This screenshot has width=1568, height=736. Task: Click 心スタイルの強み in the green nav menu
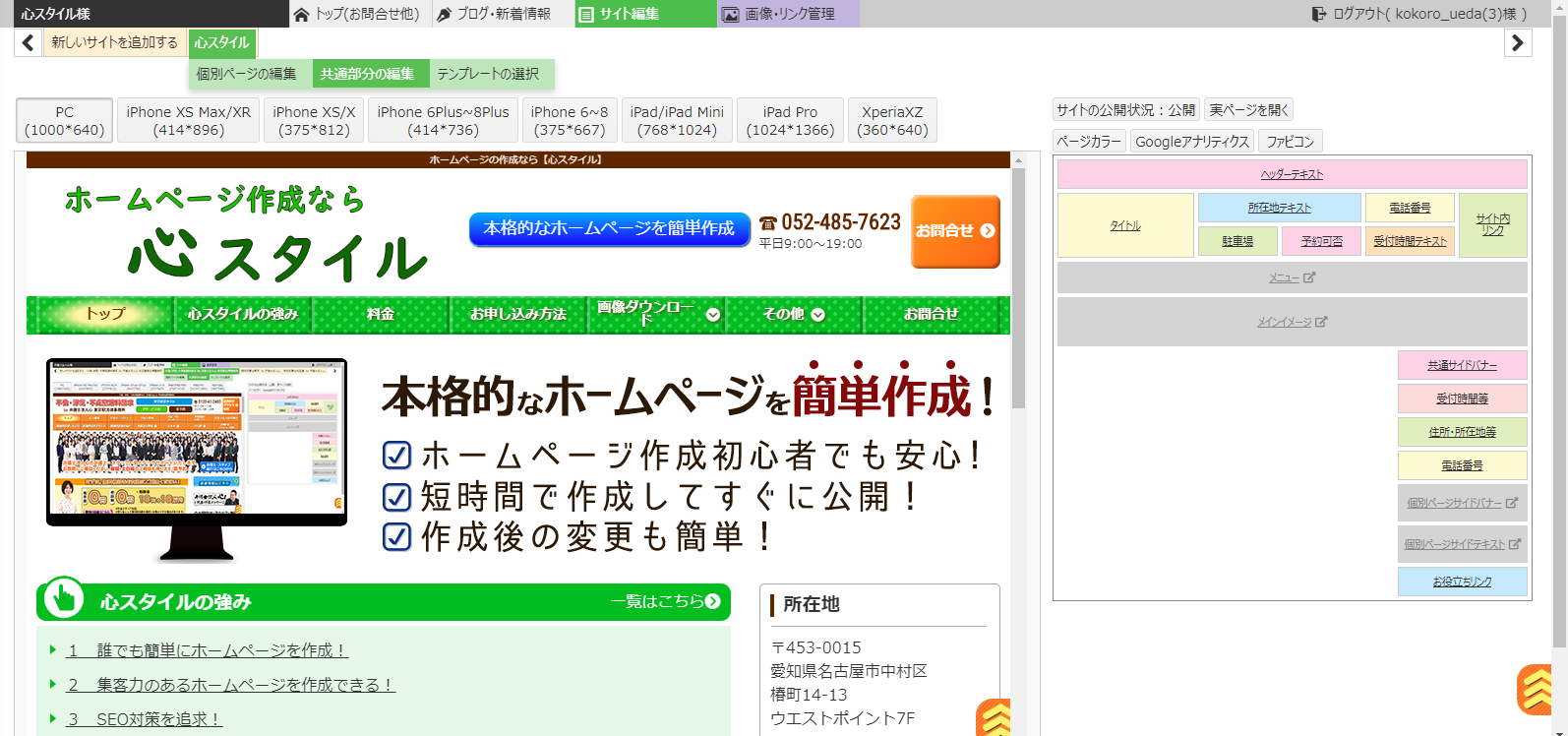pyautogui.click(x=243, y=314)
